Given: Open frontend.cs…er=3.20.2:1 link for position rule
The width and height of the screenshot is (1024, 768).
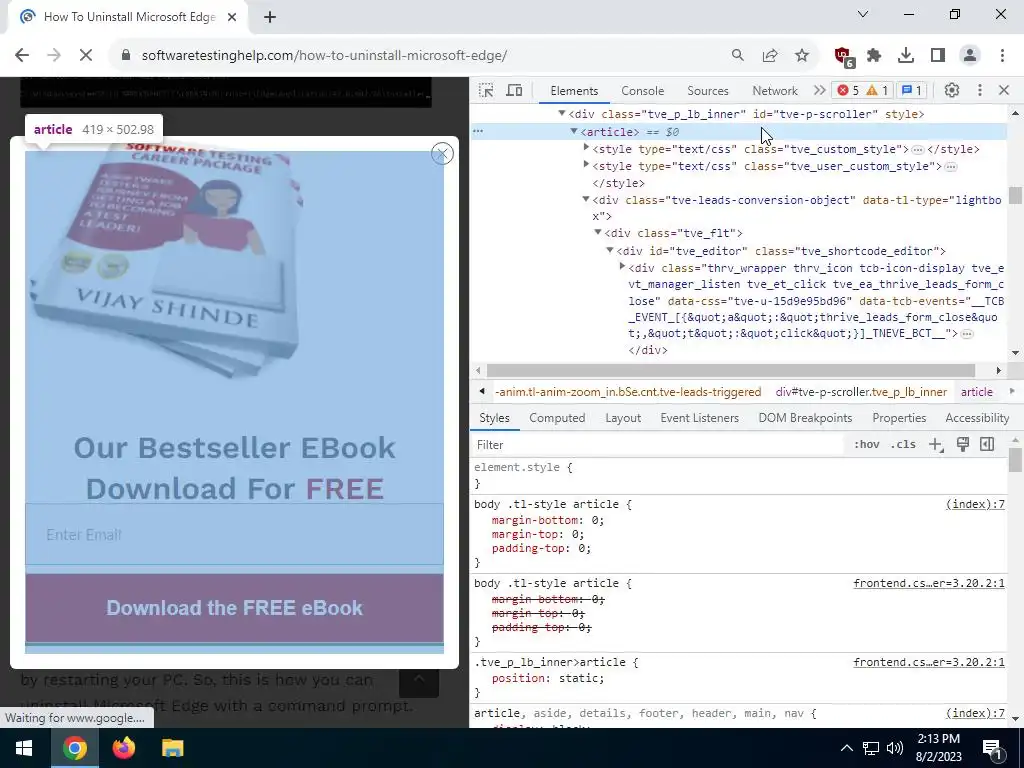Looking at the screenshot, I should click(x=929, y=662).
